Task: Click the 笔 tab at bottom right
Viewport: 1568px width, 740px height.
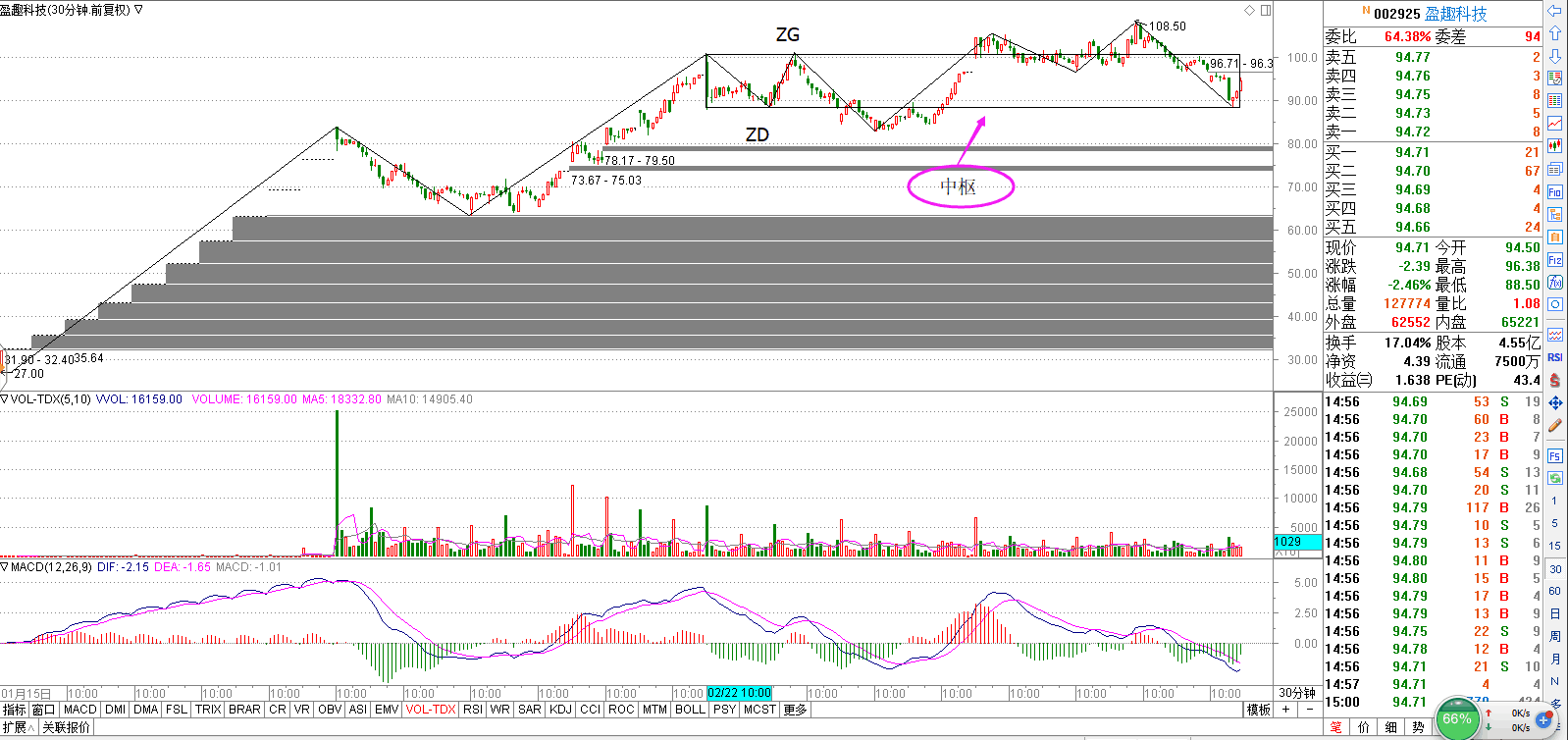Action: pos(1335,727)
